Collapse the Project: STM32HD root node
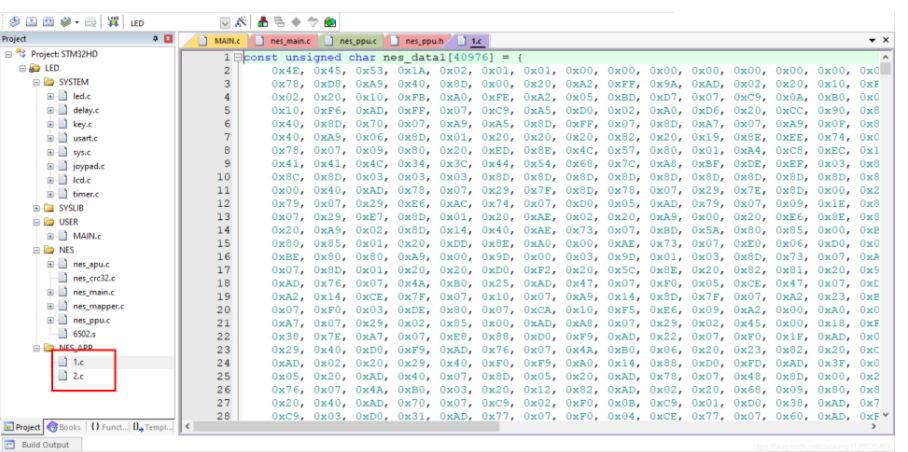908x452 pixels. pos(9,54)
